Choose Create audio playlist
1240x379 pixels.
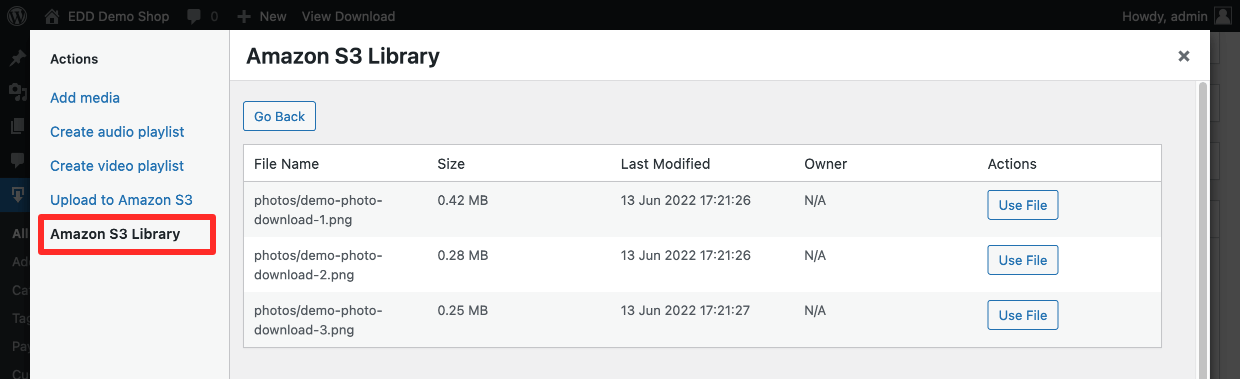117,132
